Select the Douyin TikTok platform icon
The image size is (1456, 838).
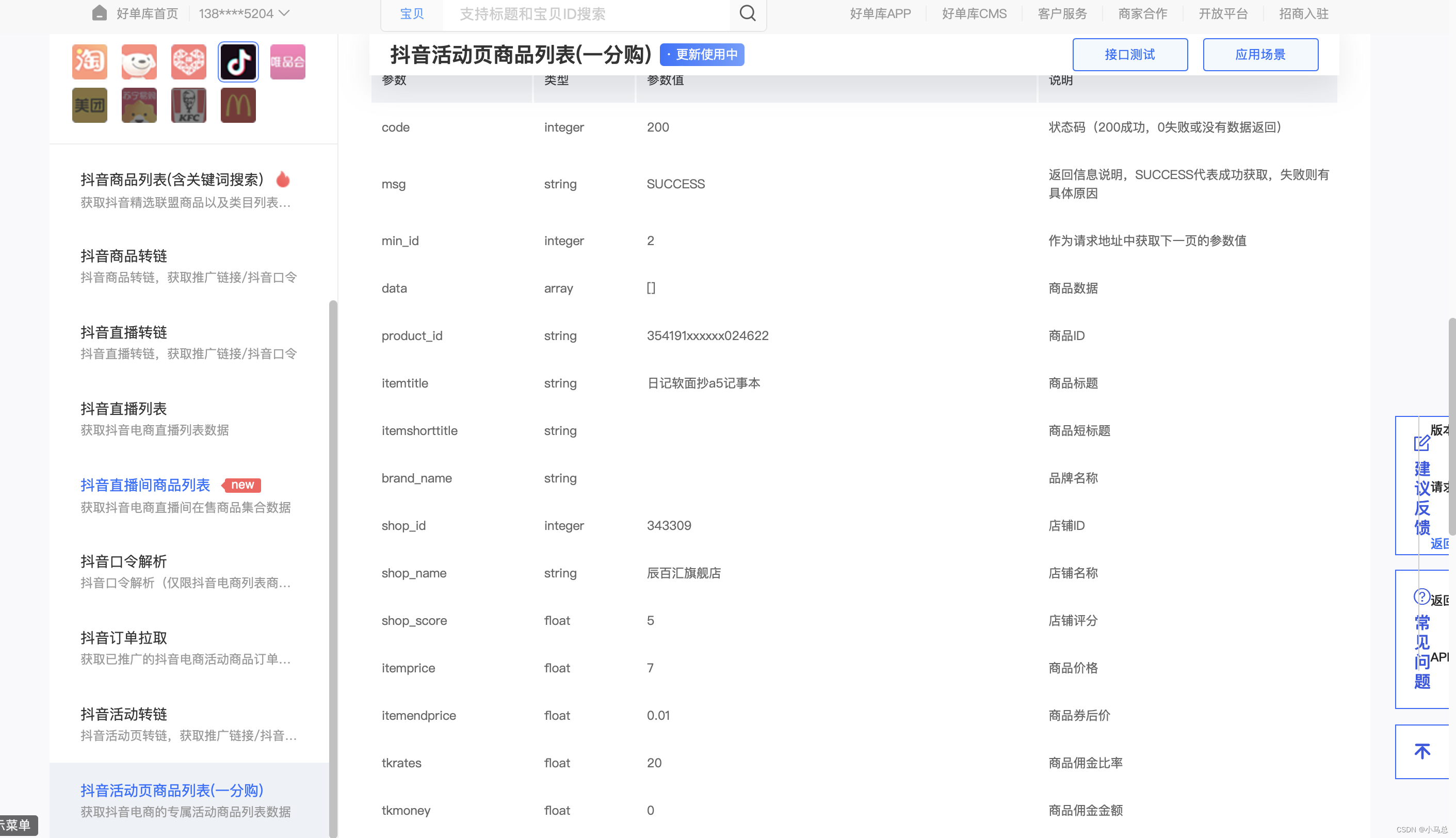point(238,61)
